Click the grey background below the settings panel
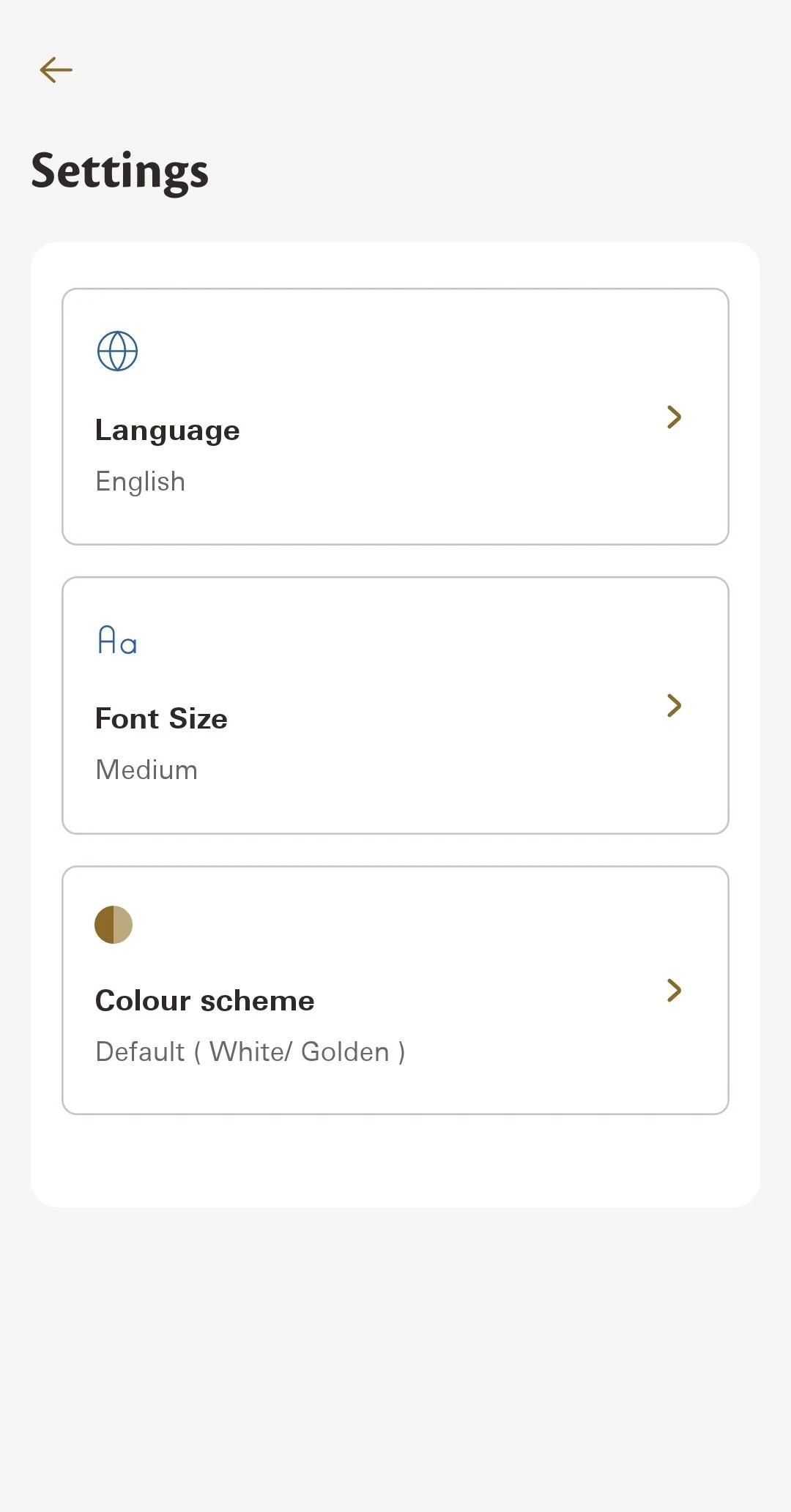This screenshot has width=791, height=1512. point(395,1355)
